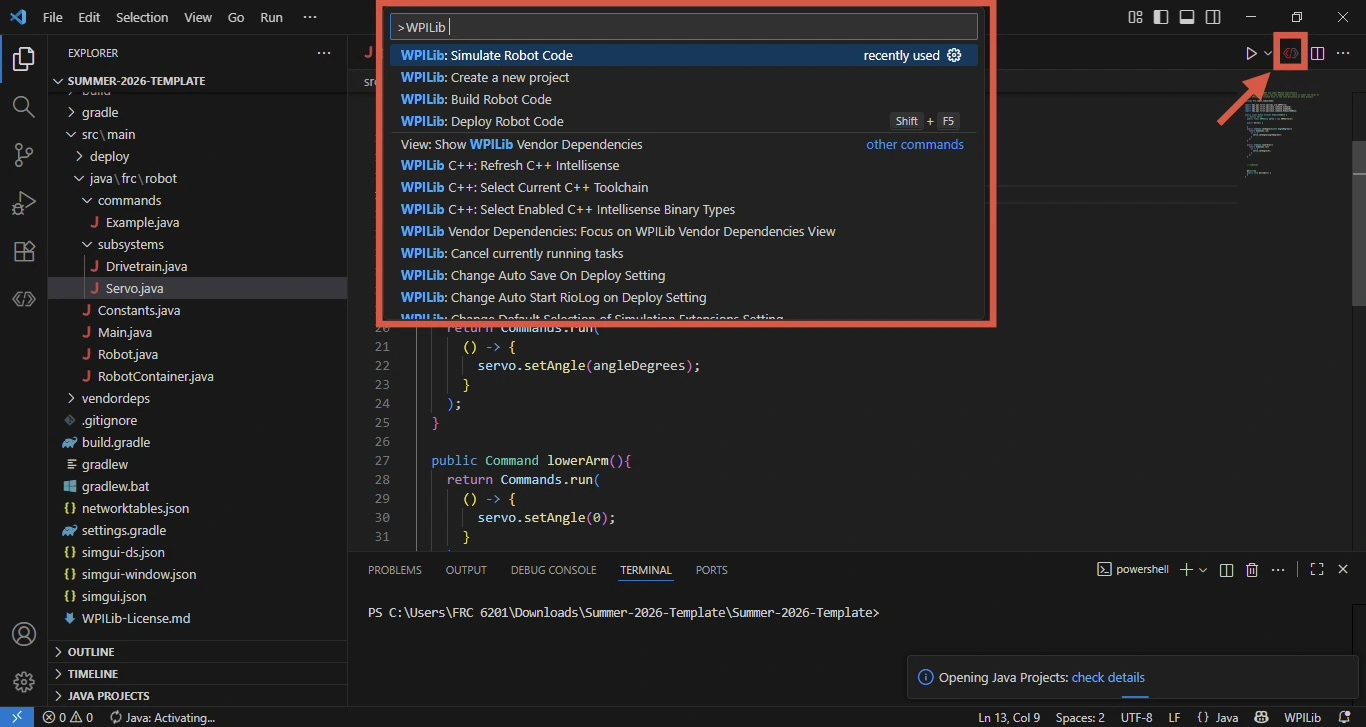
Task: Click the remote window status bar icon
Action: tap(17, 717)
